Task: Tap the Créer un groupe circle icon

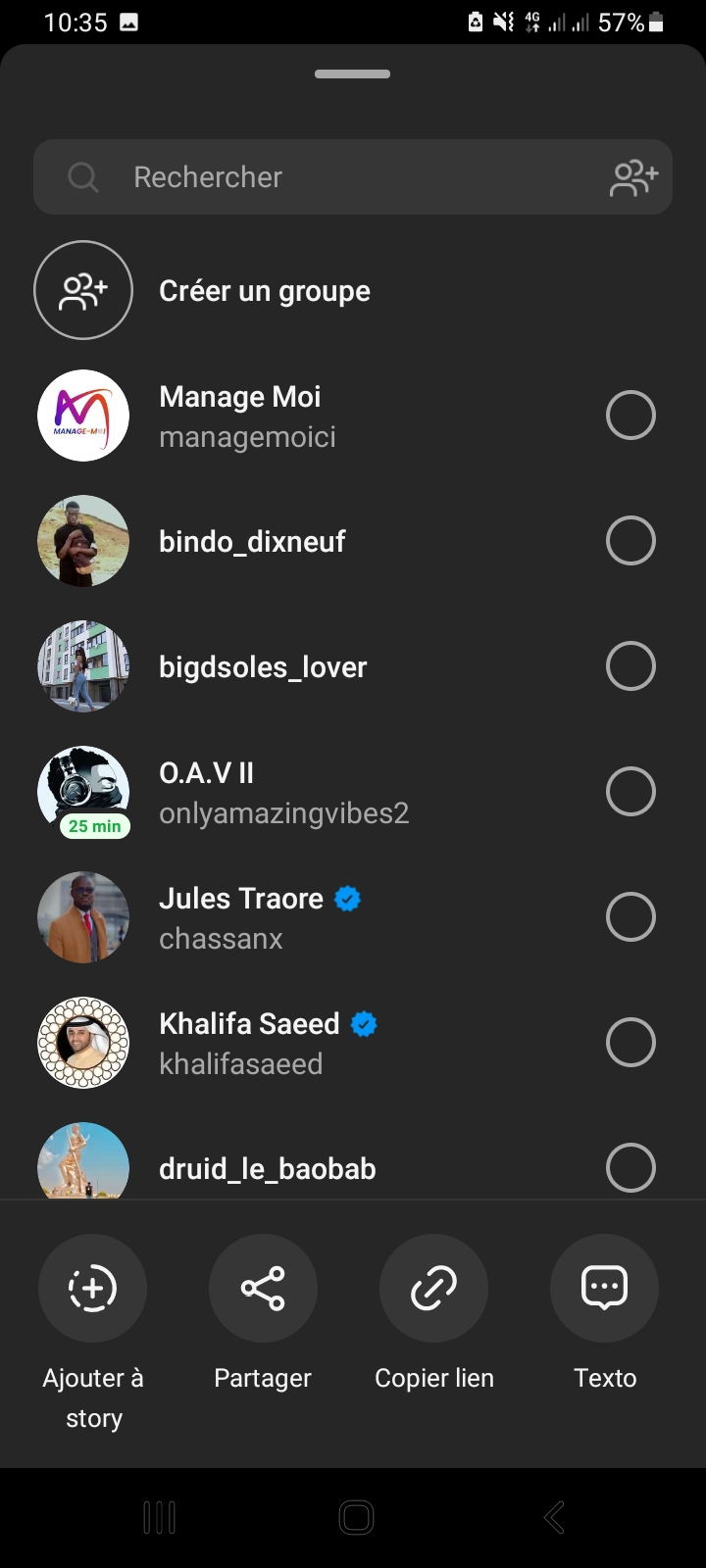Action: (83, 290)
